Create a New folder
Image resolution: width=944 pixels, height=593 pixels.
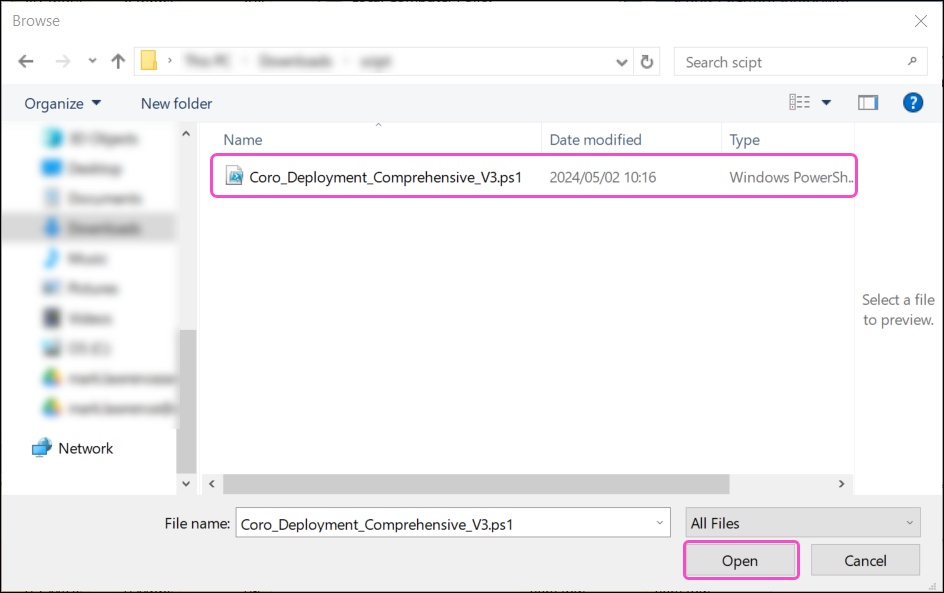[x=176, y=103]
